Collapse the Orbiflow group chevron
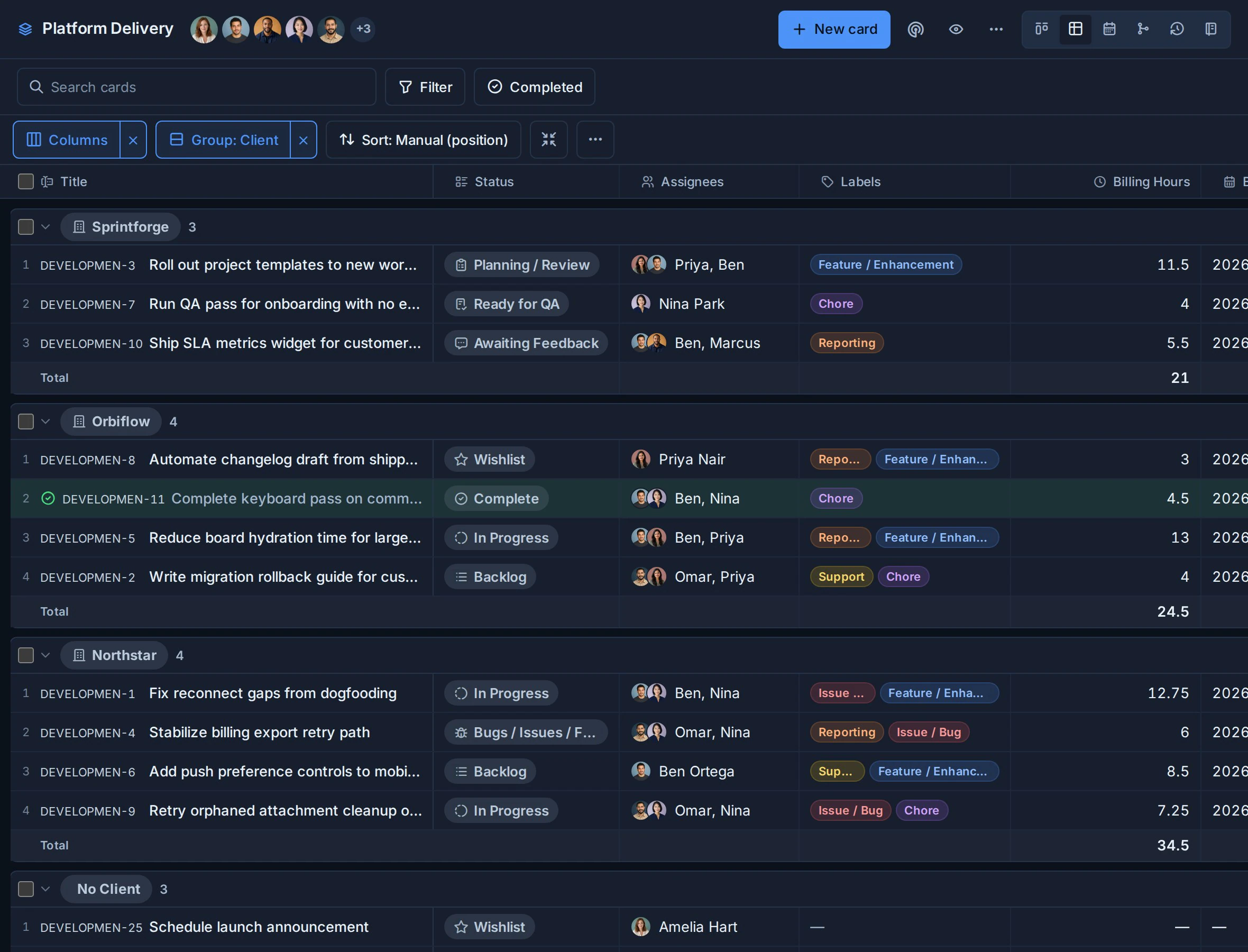The width and height of the screenshot is (1248, 952). (x=46, y=422)
